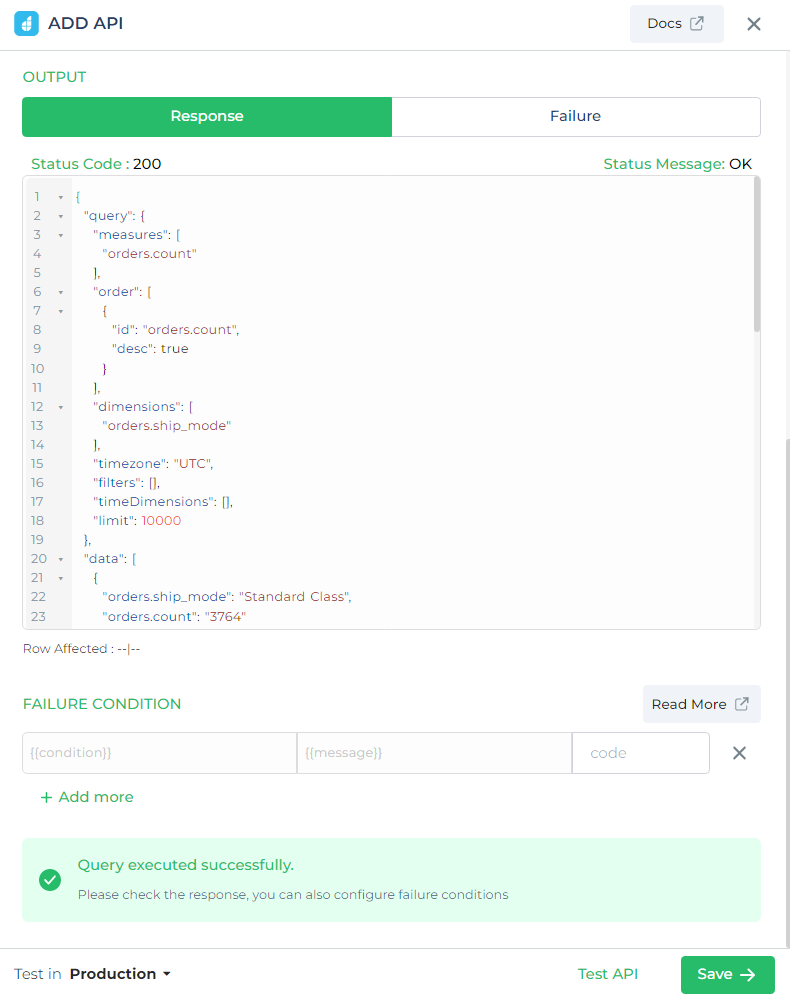Screen dimensions: 790x995
Task: Select the Response tab
Action: (x=207, y=116)
